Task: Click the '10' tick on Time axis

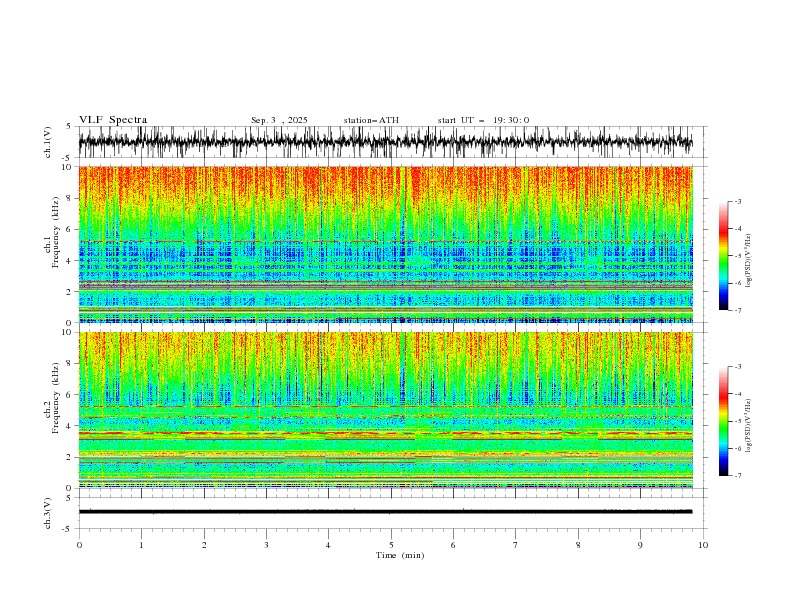Action: 703,545
